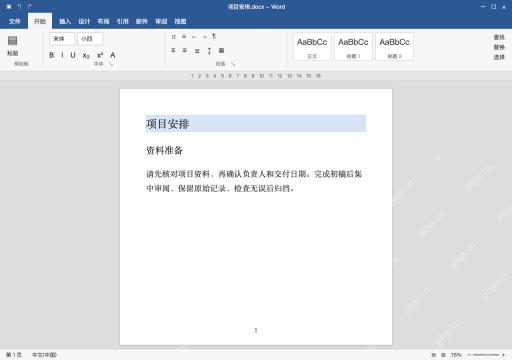
Task: Click the selected title 项目安排 in the document
Action: point(168,124)
